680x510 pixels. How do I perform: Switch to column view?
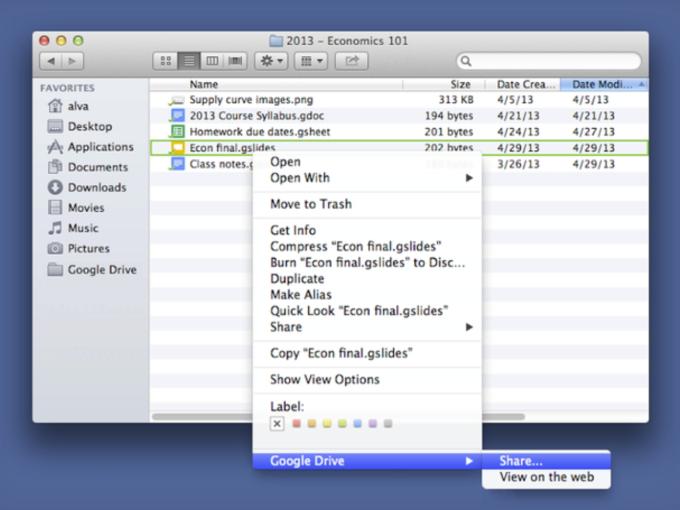(x=212, y=61)
